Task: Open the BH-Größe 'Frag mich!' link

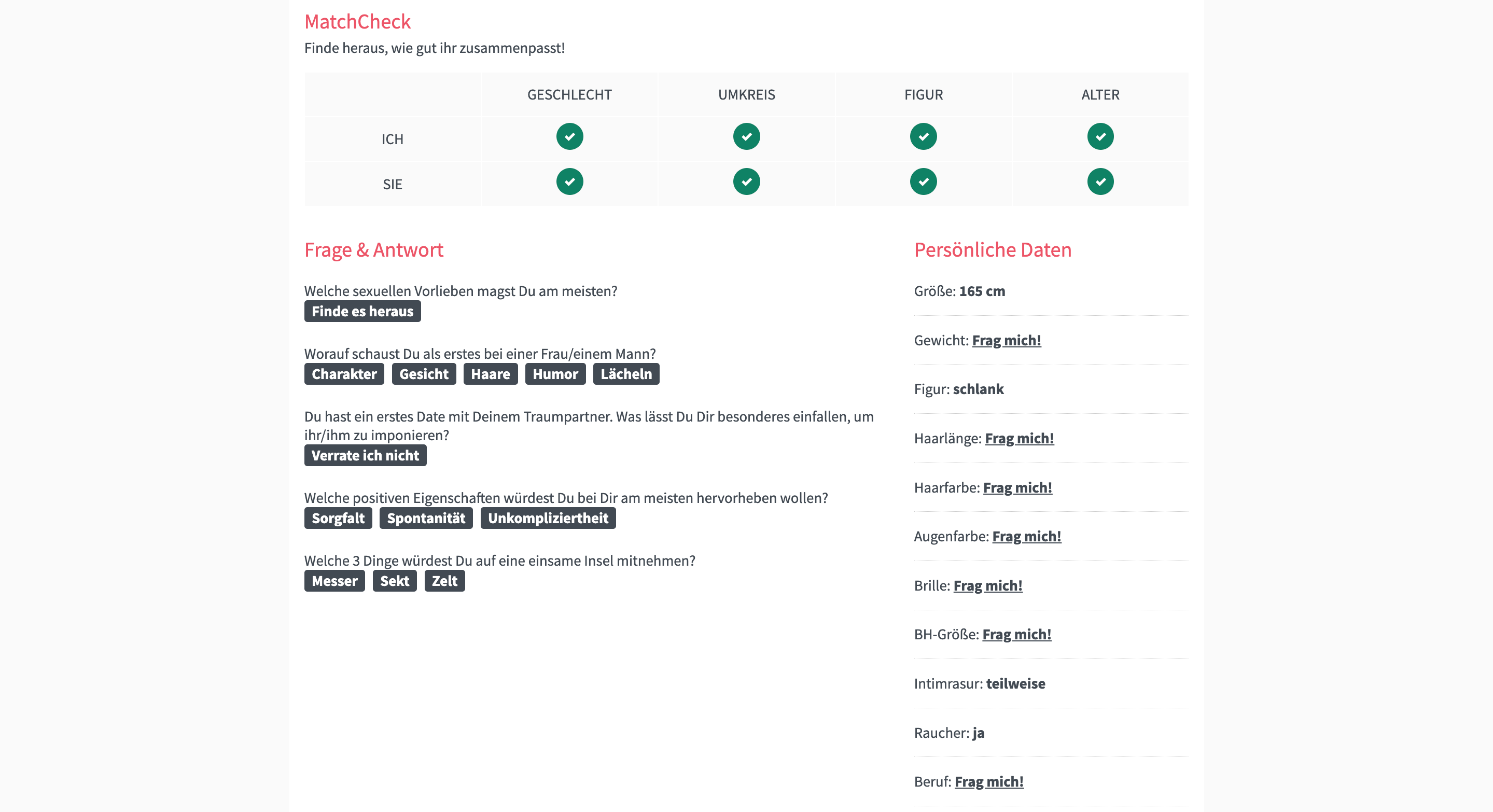Action: pyautogui.click(x=1016, y=634)
